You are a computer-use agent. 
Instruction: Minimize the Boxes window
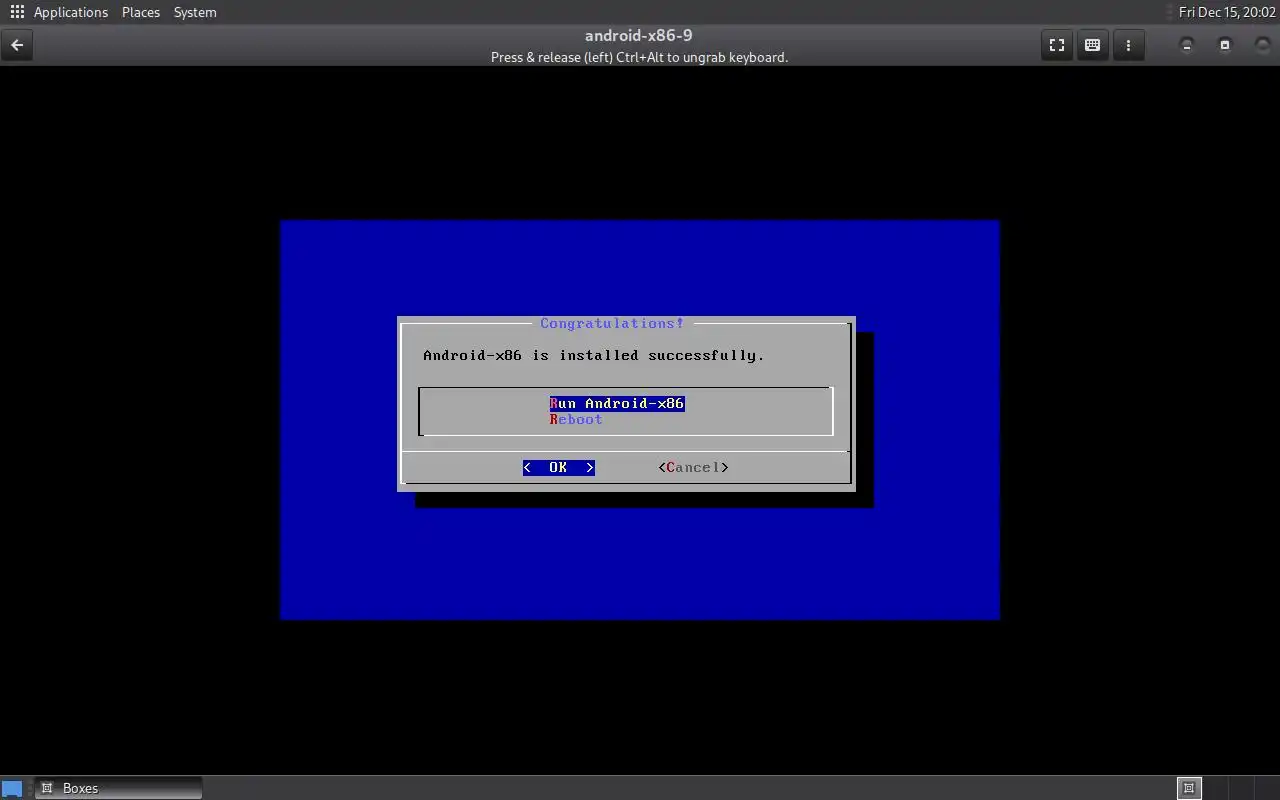pos(1187,45)
